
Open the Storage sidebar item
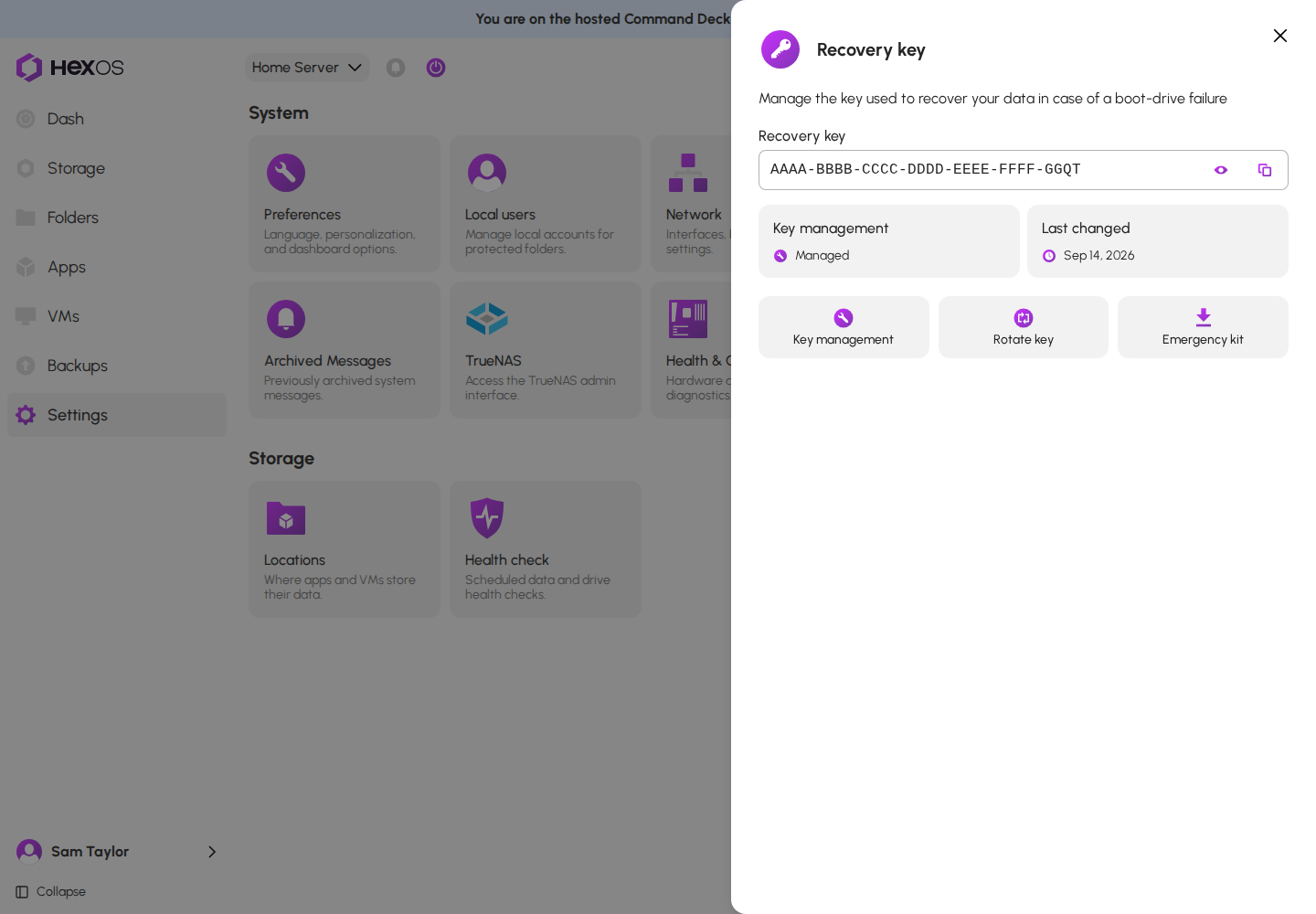[x=117, y=168]
